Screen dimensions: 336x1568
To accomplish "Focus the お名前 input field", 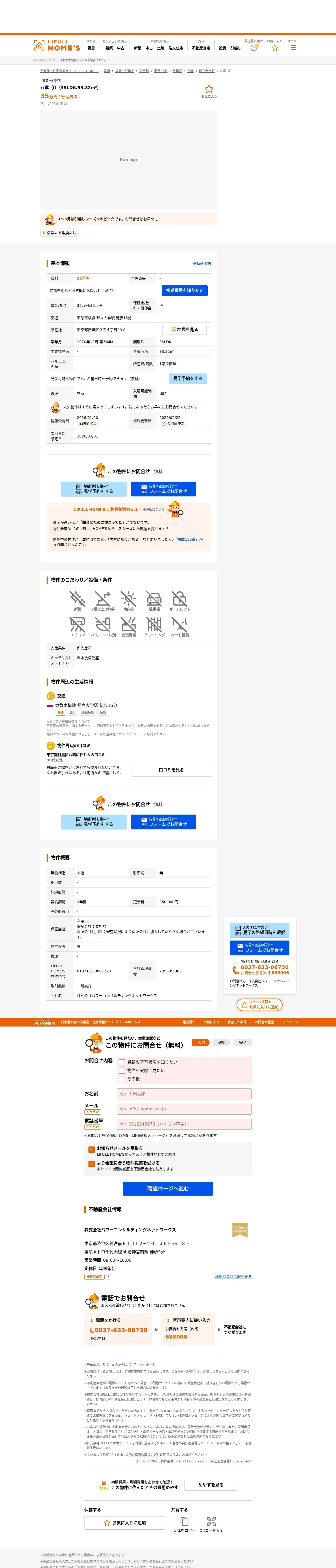I will point(184,1094).
